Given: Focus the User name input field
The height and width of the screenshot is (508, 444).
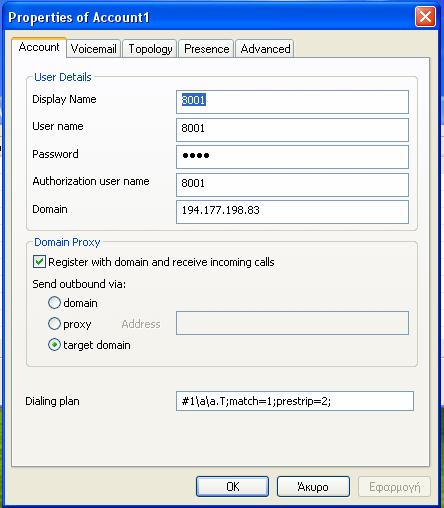Looking at the screenshot, I should tap(292, 130).
